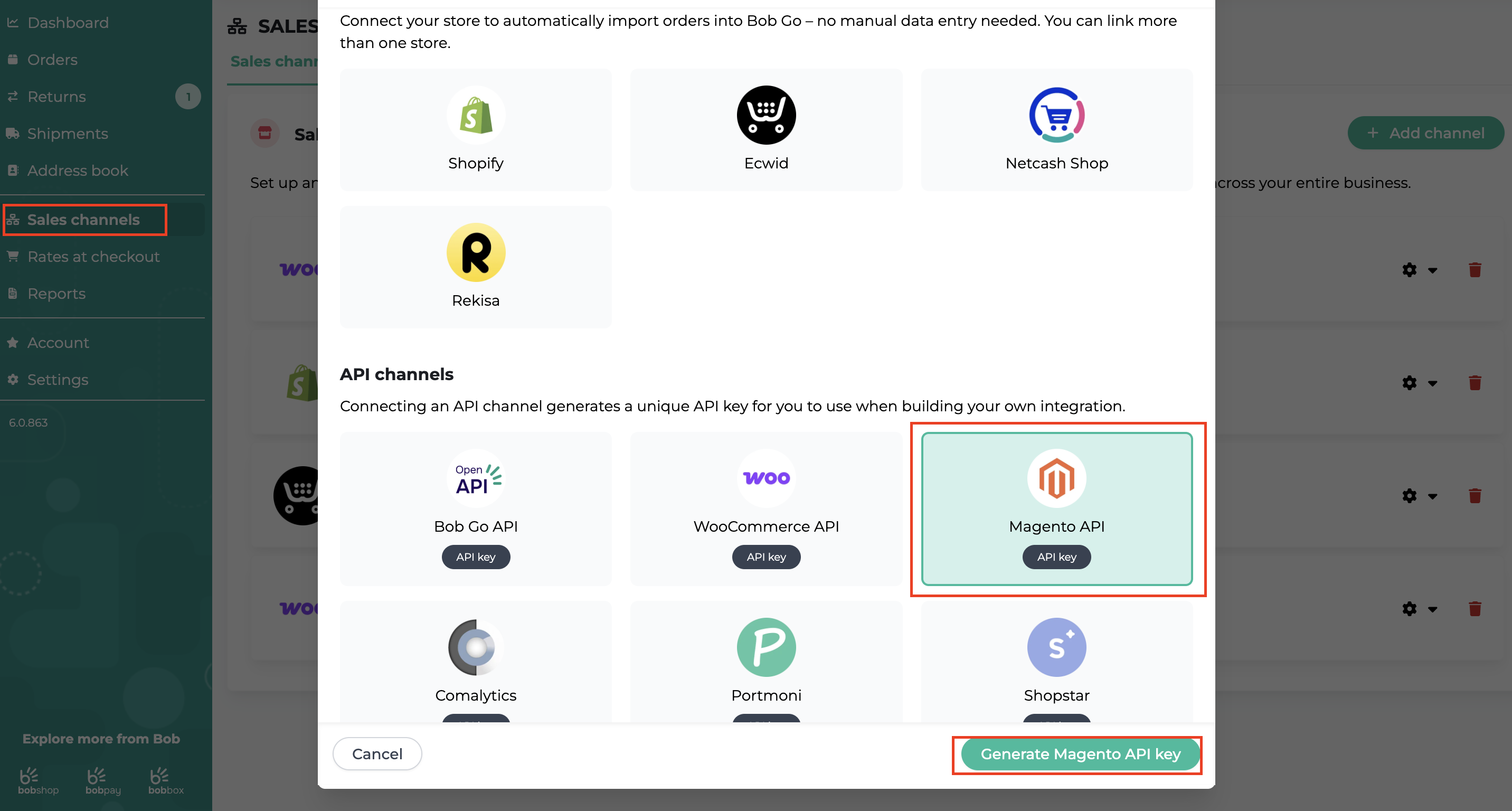Select the WooCommerce API woo logo
This screenshot has height=811, width=1512.
(x=766, y=478)
